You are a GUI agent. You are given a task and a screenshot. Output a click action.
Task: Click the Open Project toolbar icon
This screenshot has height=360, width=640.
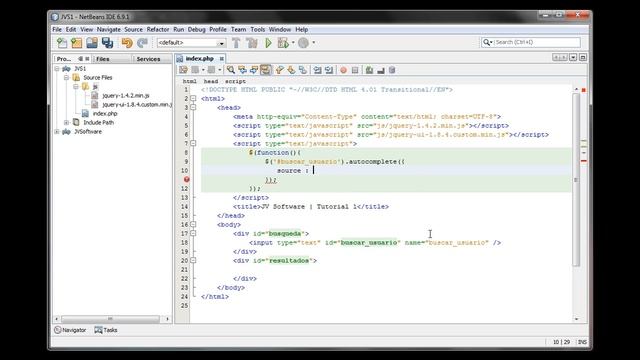(92, 42)
